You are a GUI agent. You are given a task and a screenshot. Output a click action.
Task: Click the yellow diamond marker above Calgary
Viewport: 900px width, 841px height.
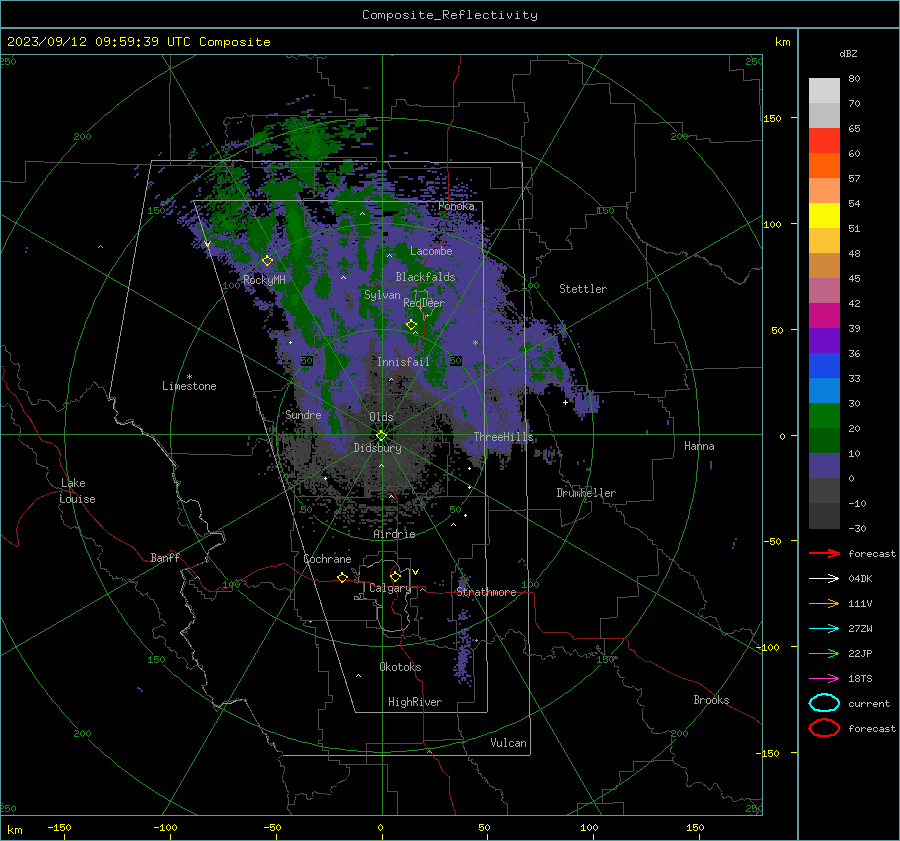395,576
